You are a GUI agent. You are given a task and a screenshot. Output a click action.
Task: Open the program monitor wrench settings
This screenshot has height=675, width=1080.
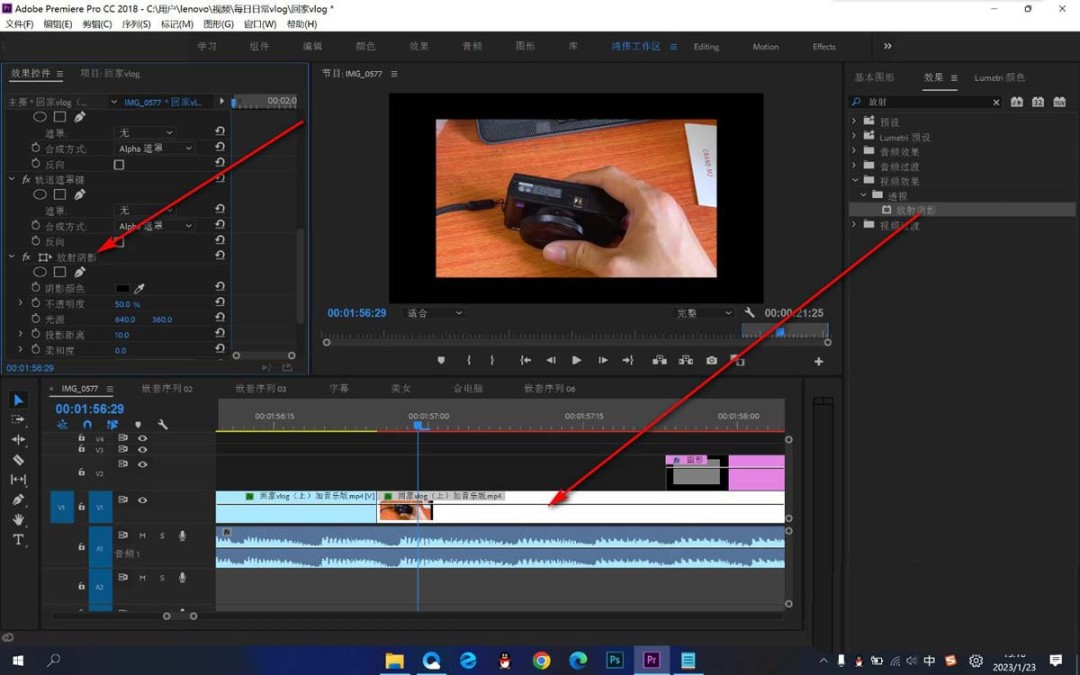[749, 313]
